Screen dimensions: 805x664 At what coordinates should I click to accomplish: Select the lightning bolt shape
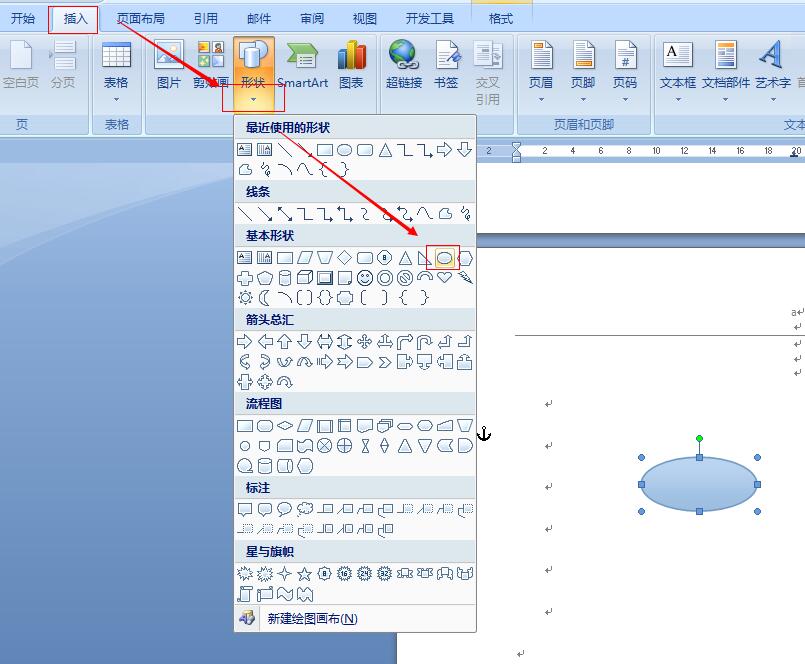coord(465,278)
